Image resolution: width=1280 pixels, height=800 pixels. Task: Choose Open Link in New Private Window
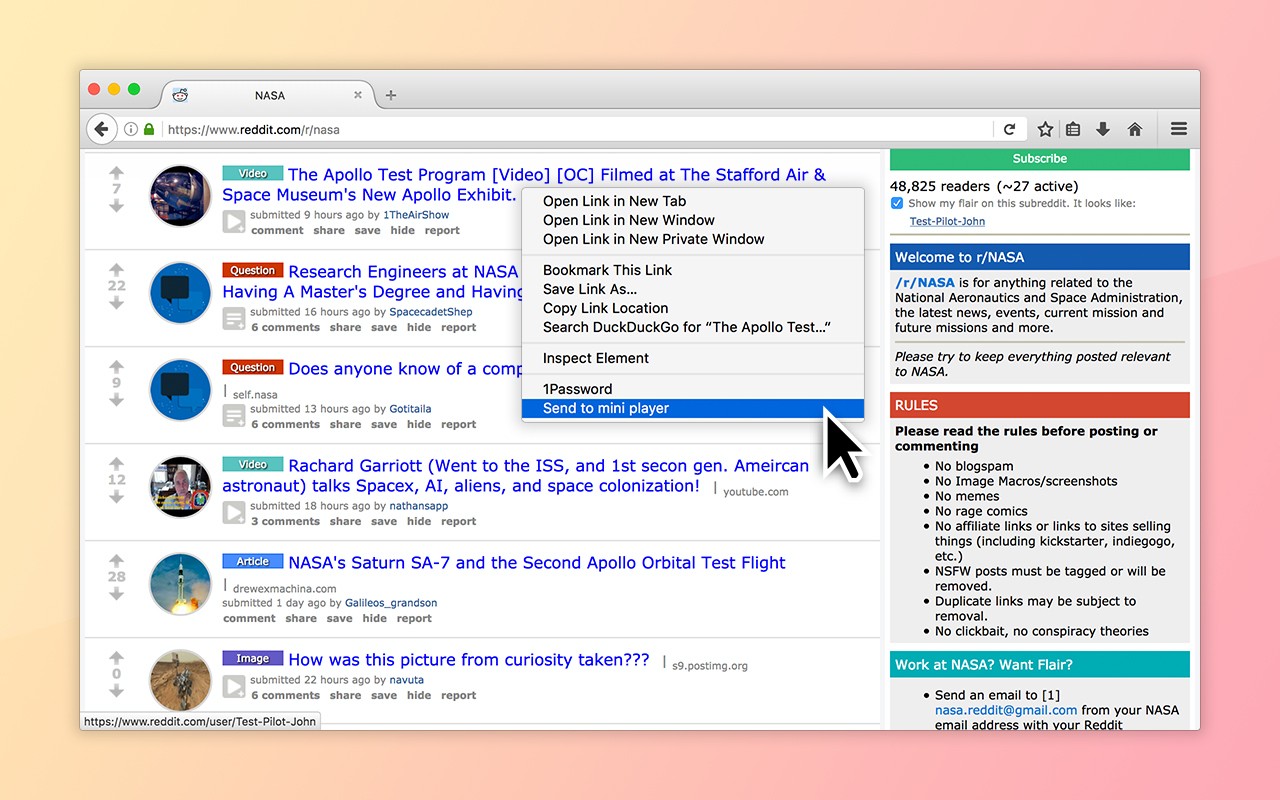point(653,239)
